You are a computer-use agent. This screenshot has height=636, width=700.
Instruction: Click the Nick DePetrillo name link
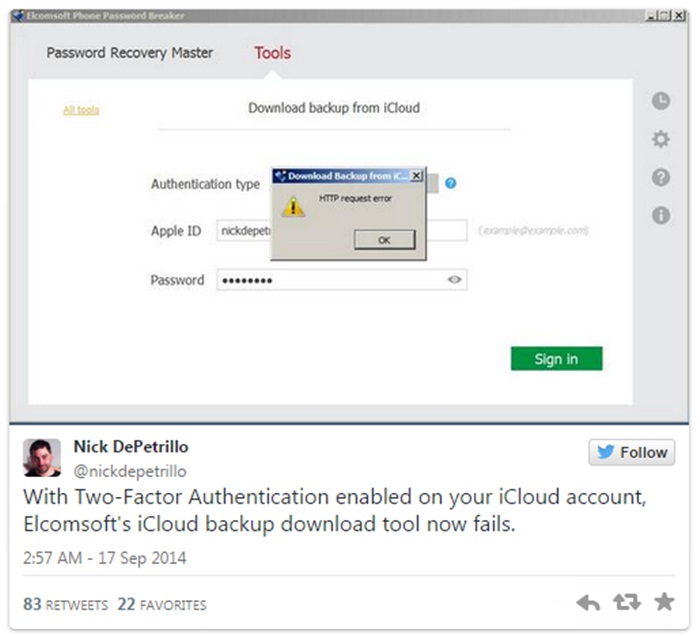tap(131, 446)
